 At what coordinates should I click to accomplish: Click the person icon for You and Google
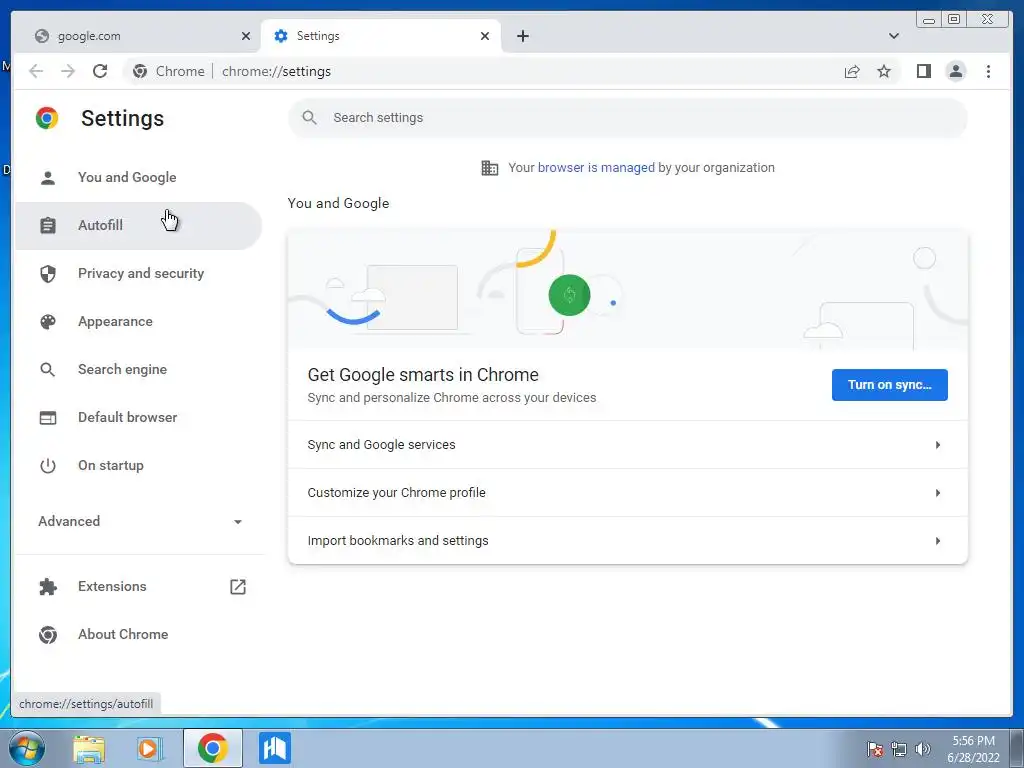point(48,178)
